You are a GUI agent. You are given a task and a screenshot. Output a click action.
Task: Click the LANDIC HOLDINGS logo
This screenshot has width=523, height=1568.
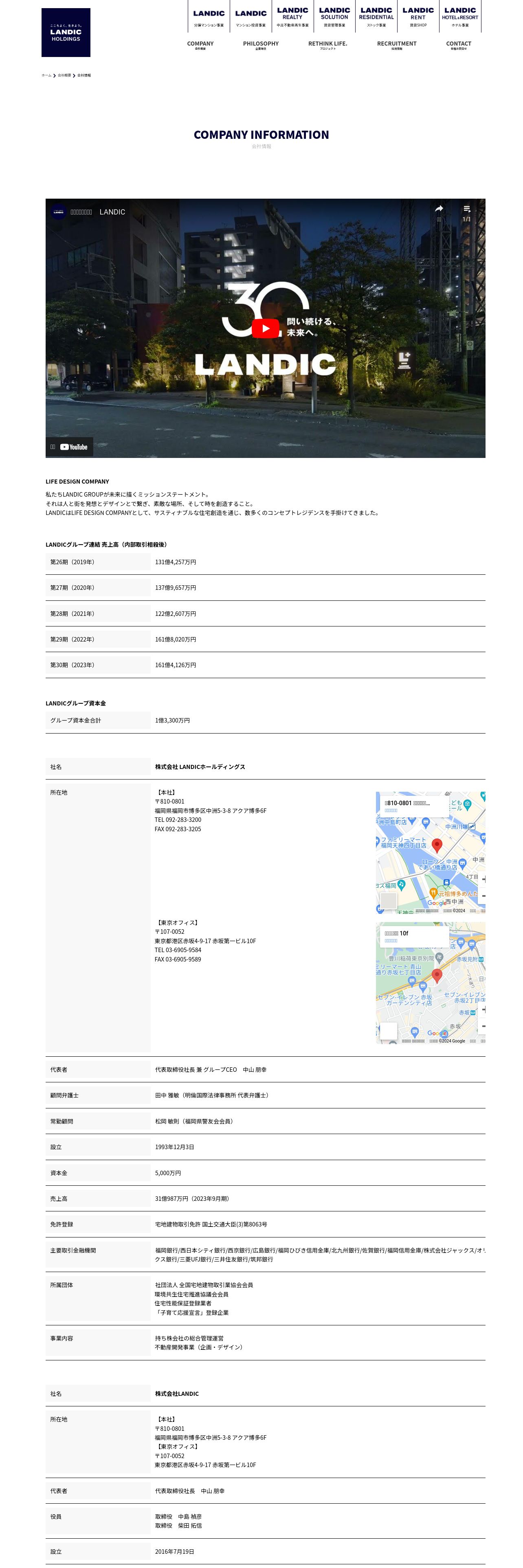66,32
